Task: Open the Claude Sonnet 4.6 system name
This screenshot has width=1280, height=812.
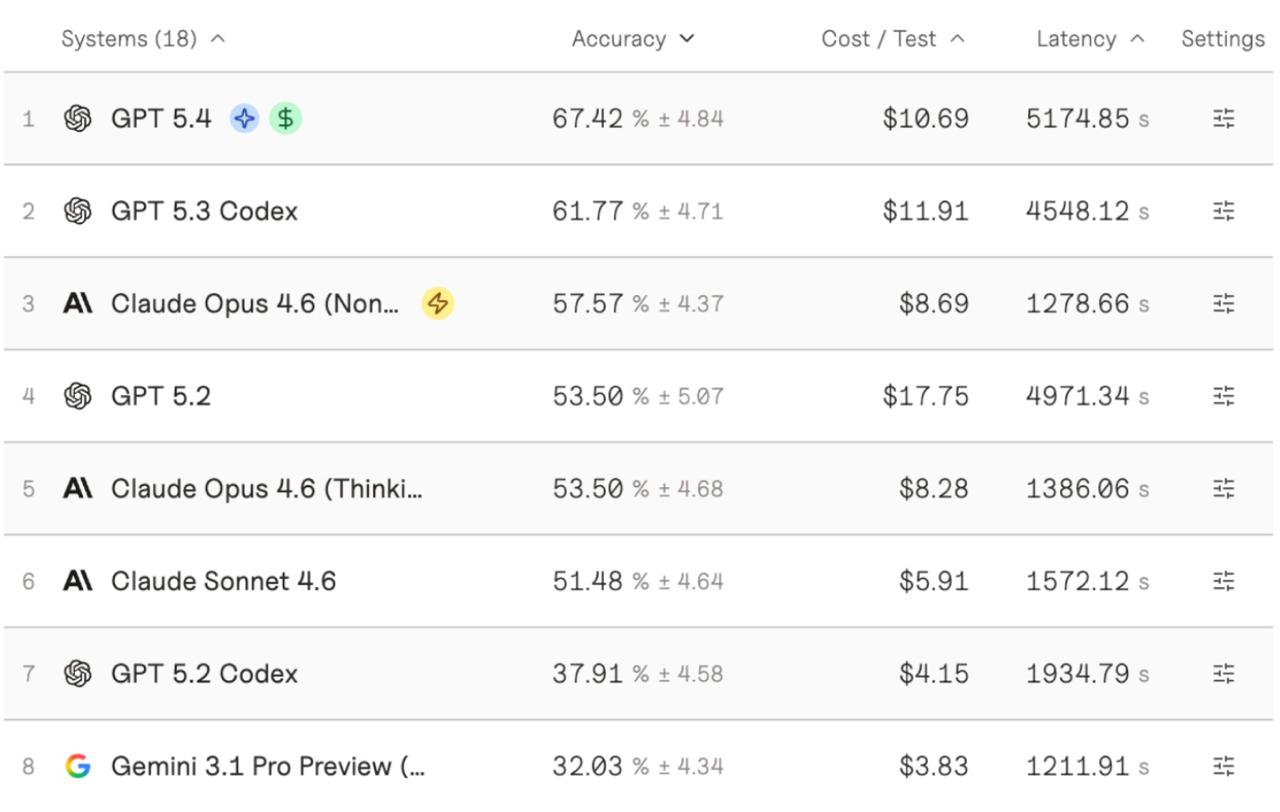Action: coord(223,581)
